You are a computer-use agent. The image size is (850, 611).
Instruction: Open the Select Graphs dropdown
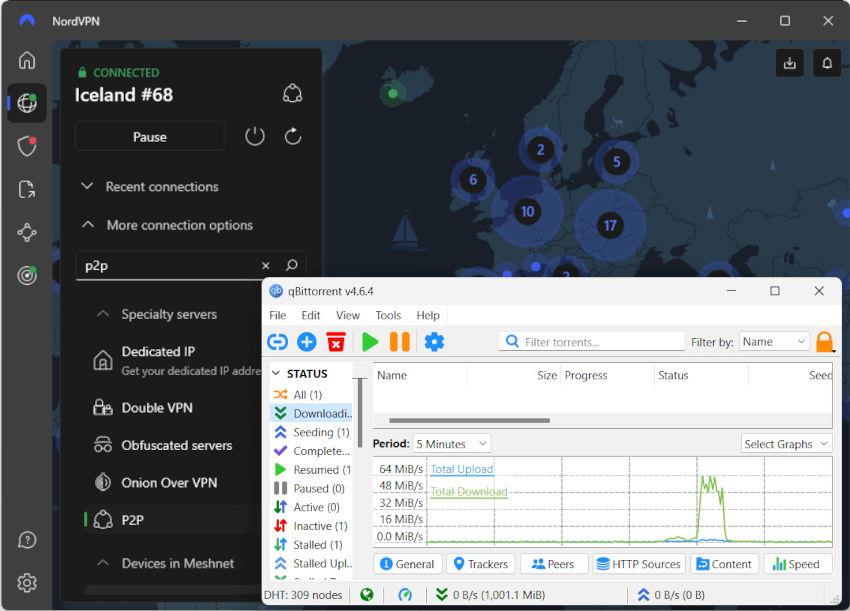(786, 444)
